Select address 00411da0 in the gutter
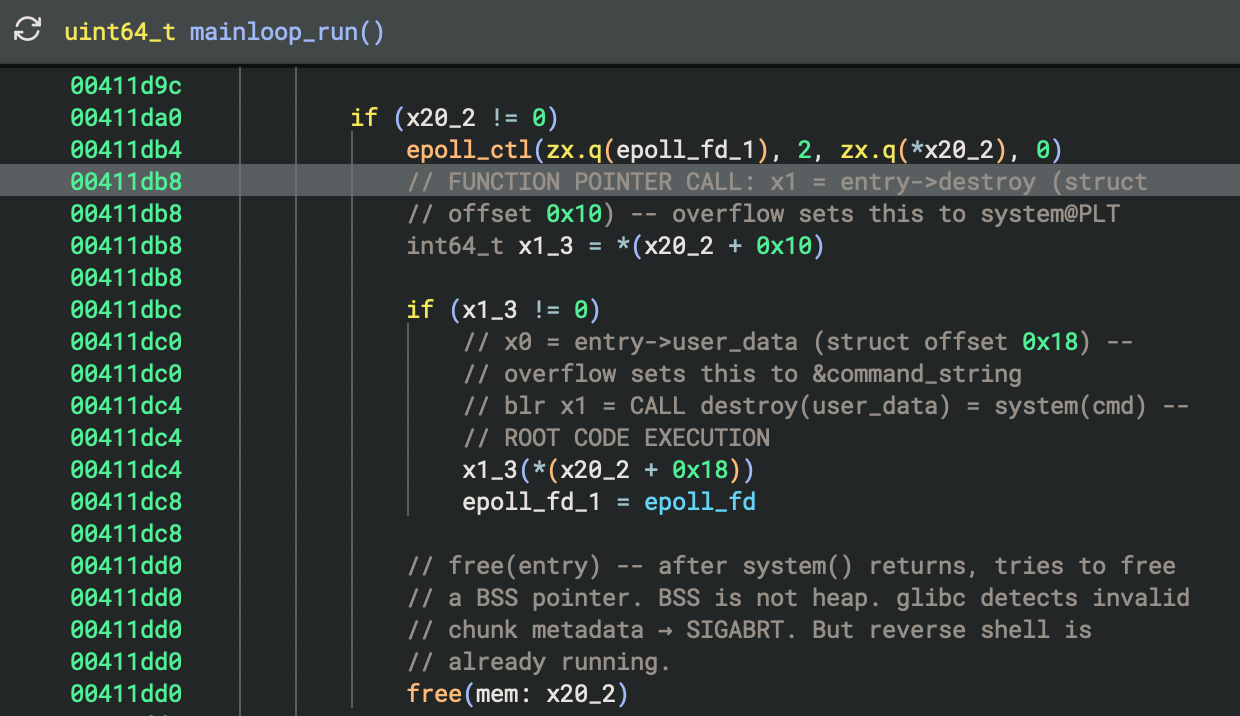This screenshot has width=1240, height=716. click(126, 118)
